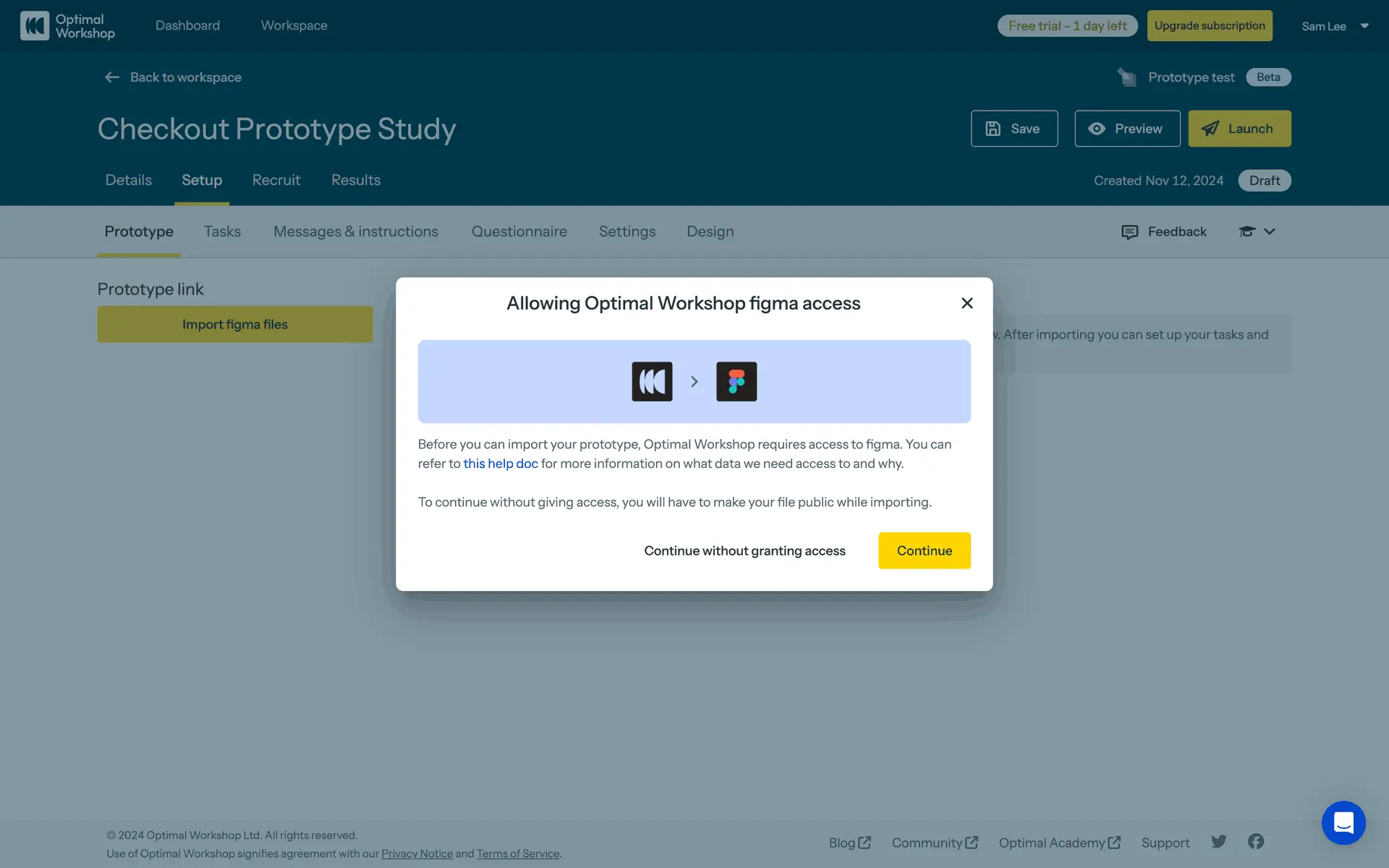Open the Twitter link in footer

(x=1219, y=841)
